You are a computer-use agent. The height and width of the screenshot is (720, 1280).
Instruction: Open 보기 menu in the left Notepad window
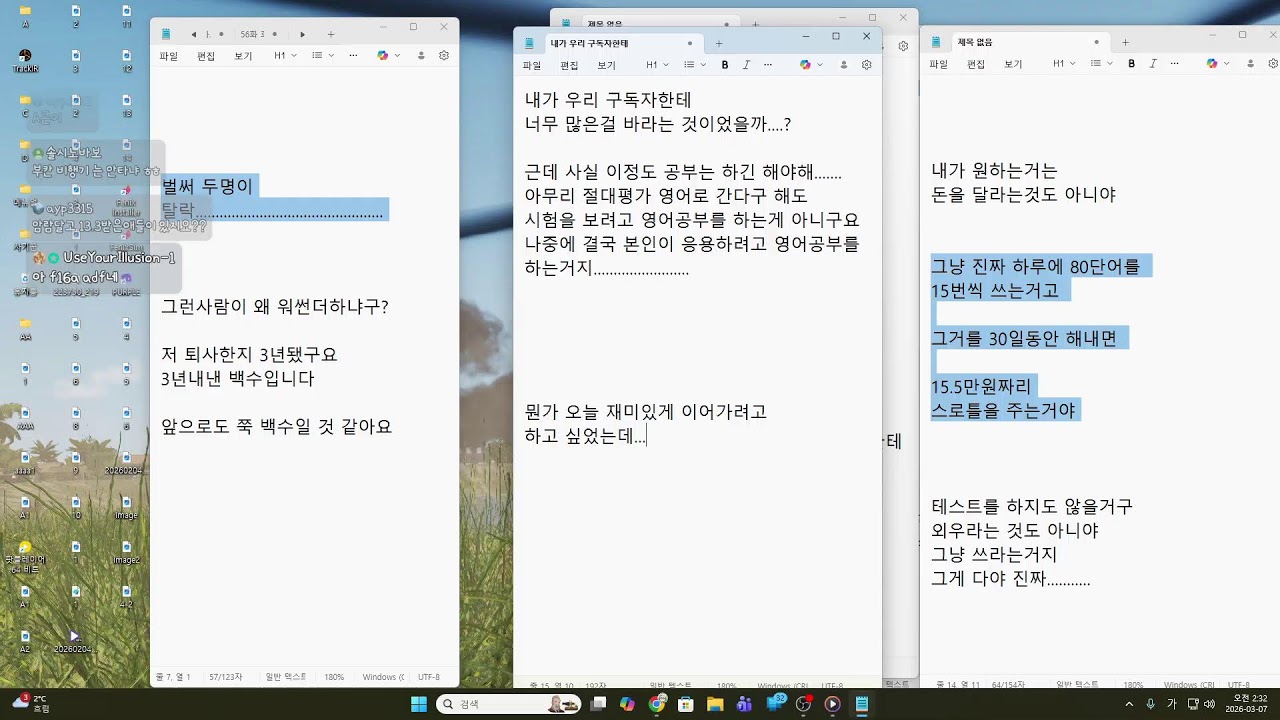click(243, 56)
